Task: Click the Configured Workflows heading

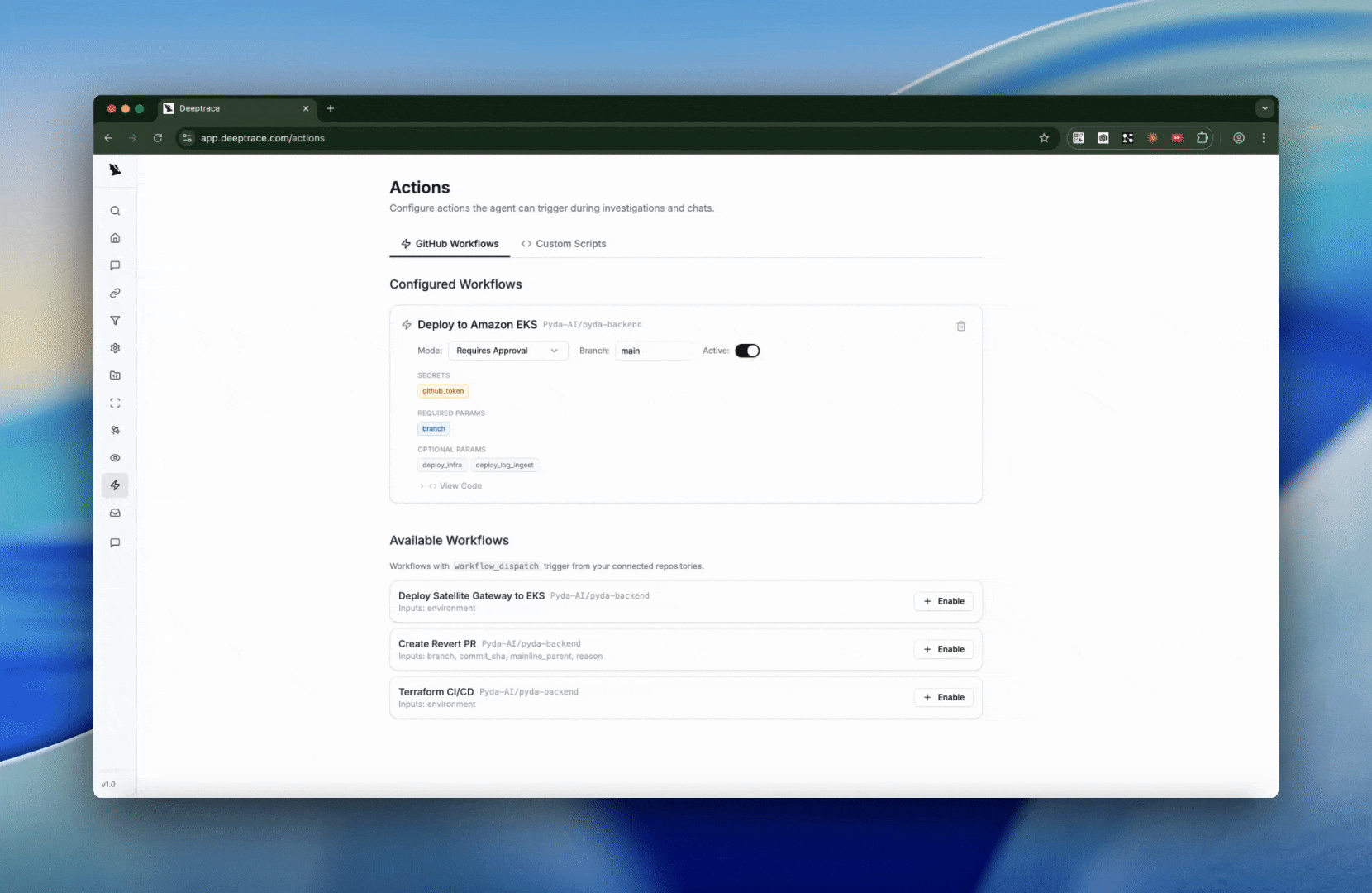Action: tap(455, 284)
